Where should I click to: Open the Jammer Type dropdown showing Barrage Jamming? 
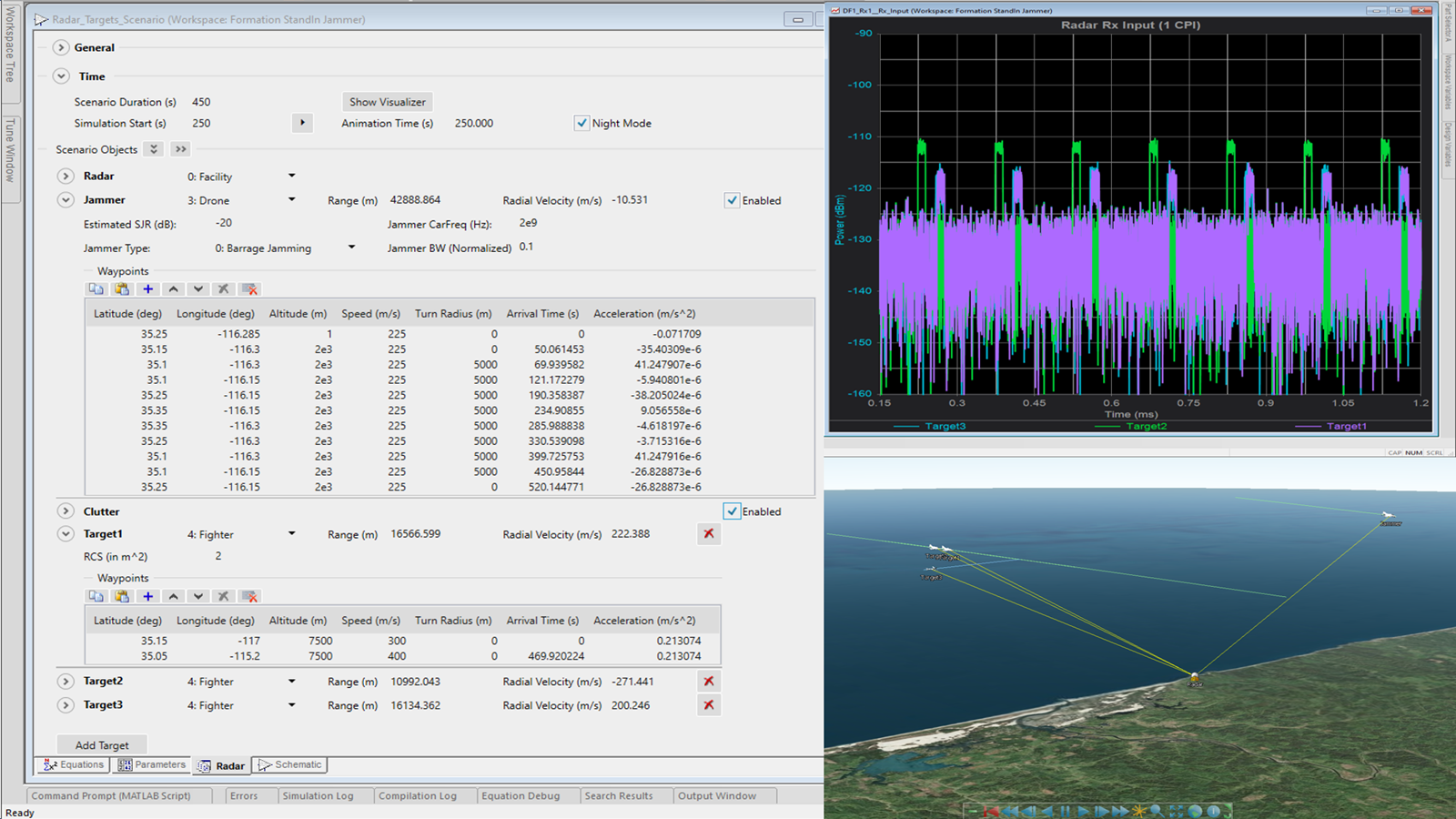351,248
